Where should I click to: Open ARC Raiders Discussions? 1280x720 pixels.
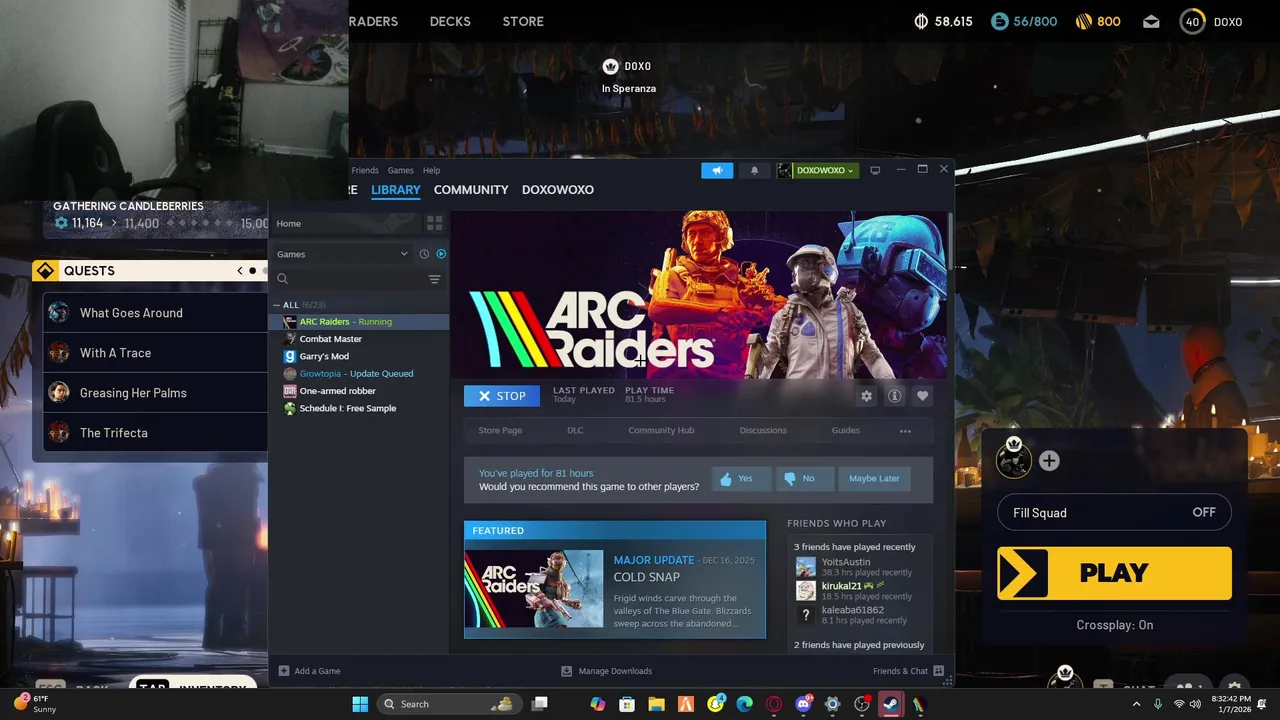click(x=763, y=430)
